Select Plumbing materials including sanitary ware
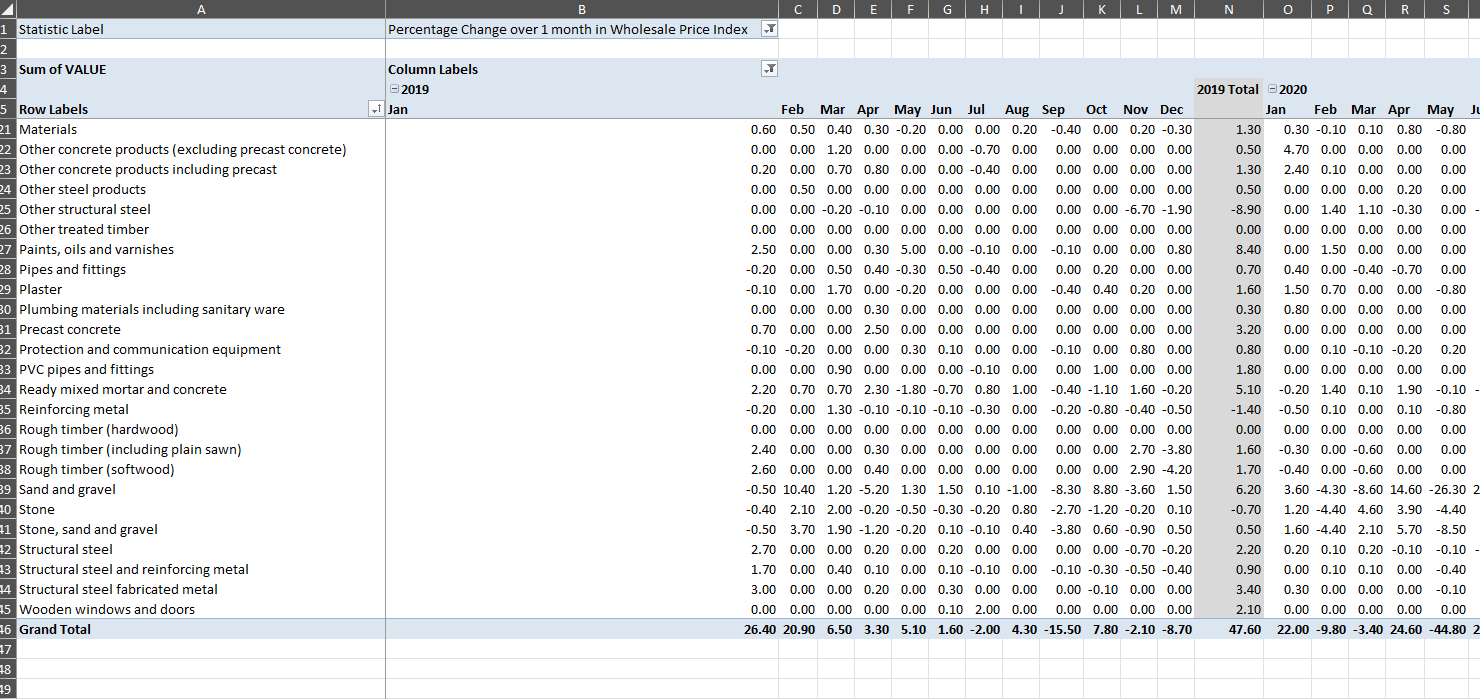 coord(152,309)
